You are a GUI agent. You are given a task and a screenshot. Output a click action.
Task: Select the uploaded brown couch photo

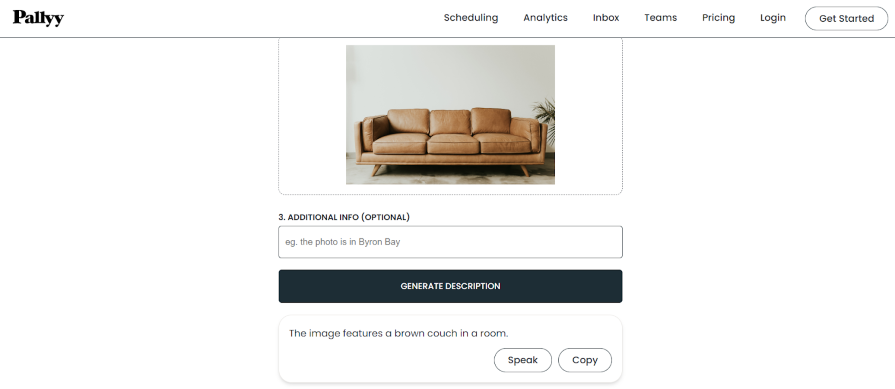coord(450,115)
